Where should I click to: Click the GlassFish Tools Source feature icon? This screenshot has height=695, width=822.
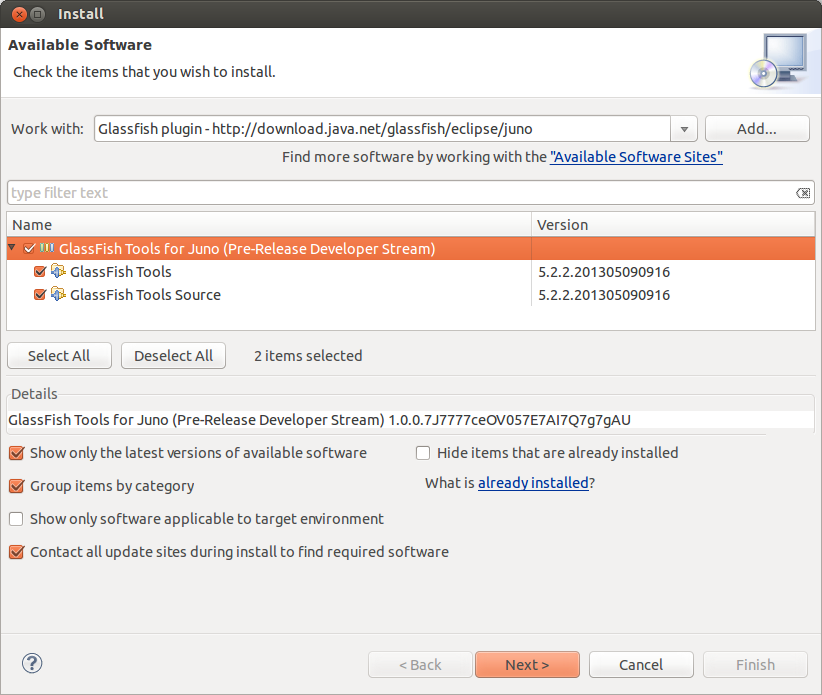pyautogui.click(x=58, y=295)
